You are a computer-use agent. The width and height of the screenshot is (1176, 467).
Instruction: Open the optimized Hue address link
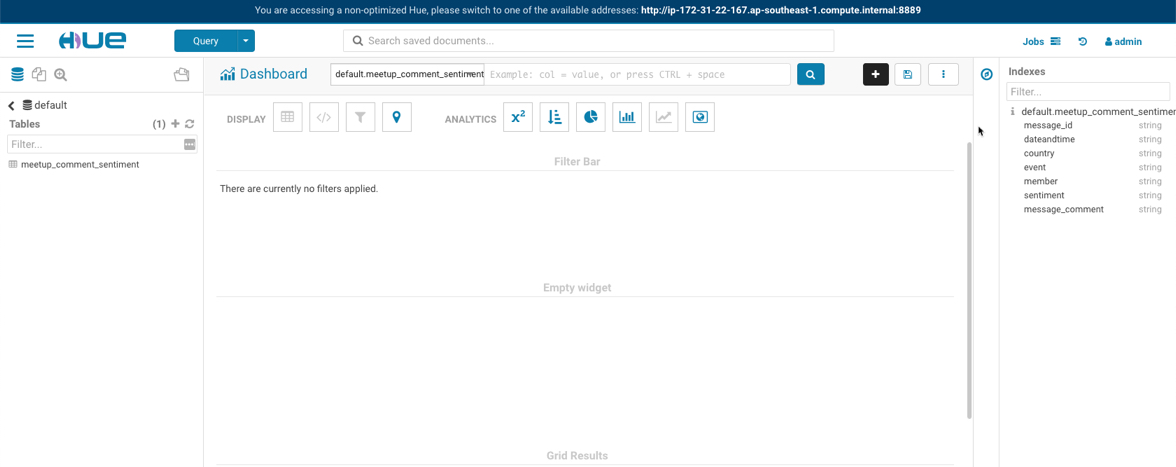tap(781, 10)
